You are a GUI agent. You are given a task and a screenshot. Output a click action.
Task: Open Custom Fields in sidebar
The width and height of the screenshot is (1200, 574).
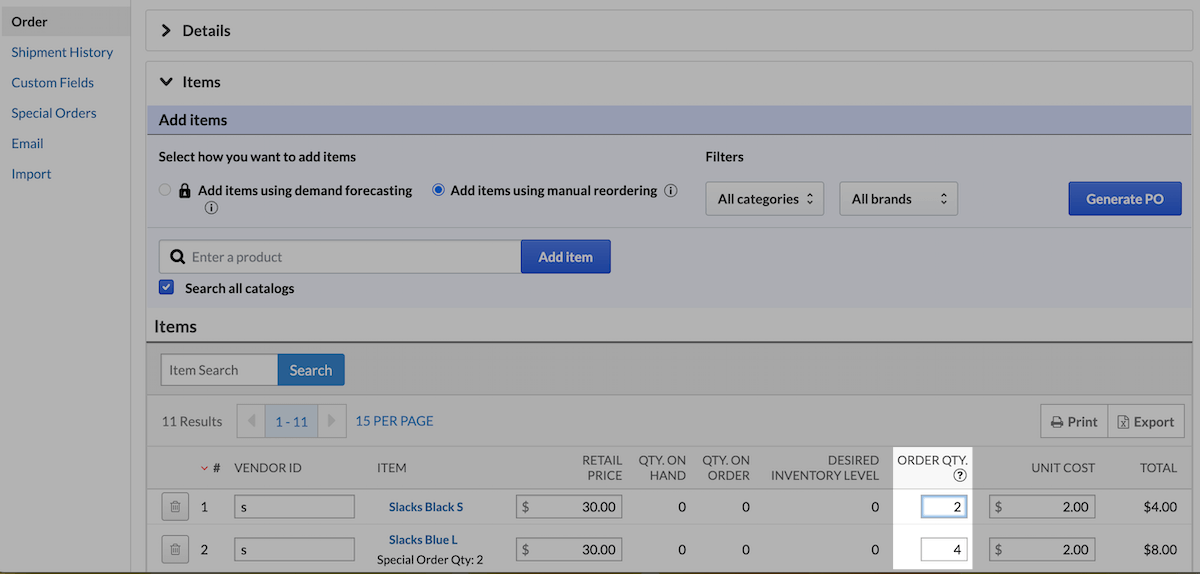click(x=53, y=82)
